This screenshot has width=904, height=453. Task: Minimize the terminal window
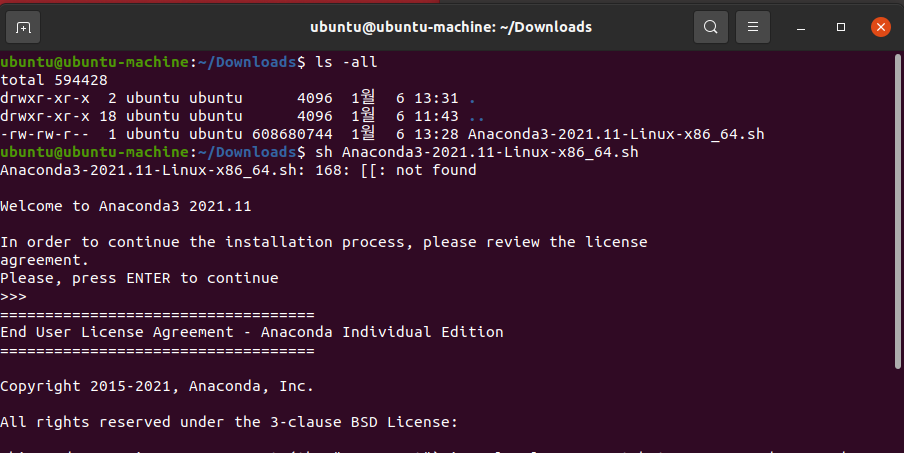801,27
